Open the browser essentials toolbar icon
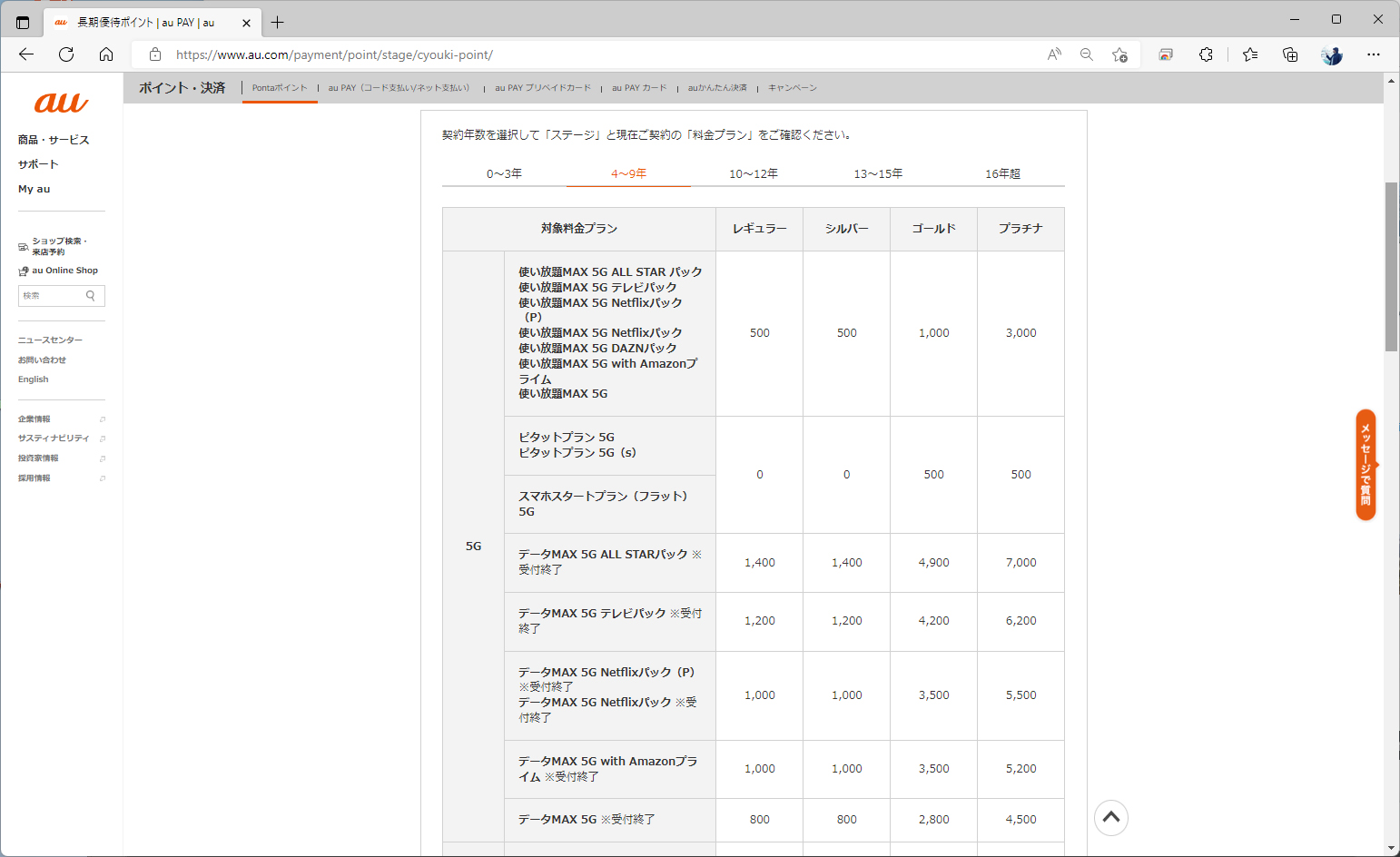The width and height of the screenshot is (1400, 857). (1166, 54)
